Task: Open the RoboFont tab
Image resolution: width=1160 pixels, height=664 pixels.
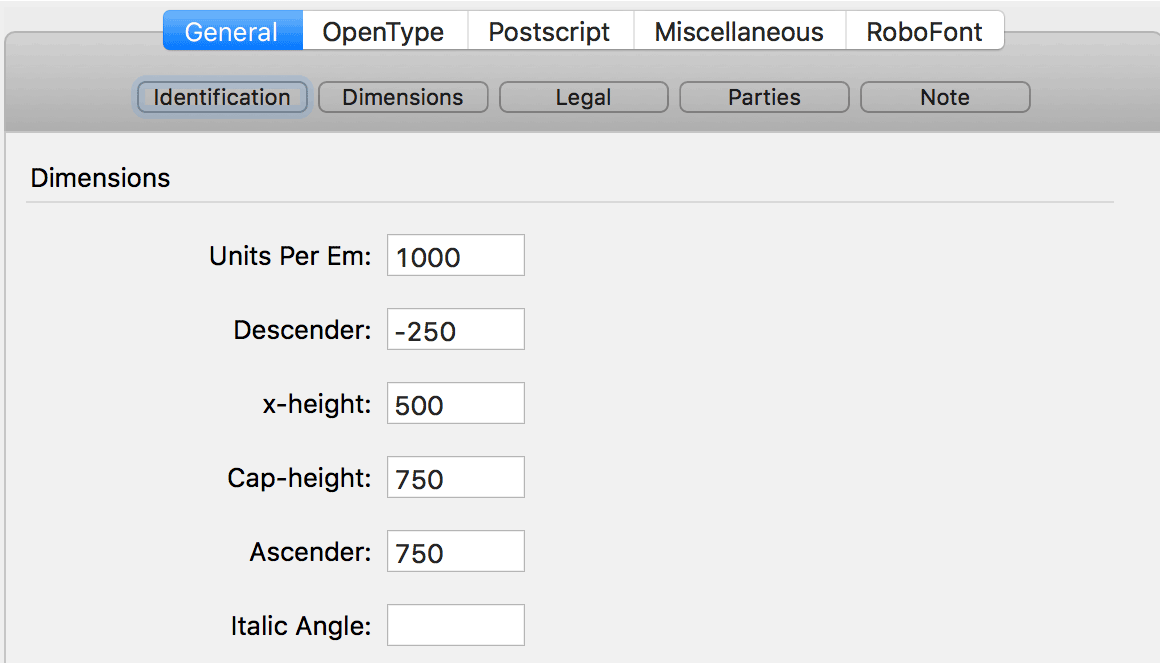Action: (924, 31)
